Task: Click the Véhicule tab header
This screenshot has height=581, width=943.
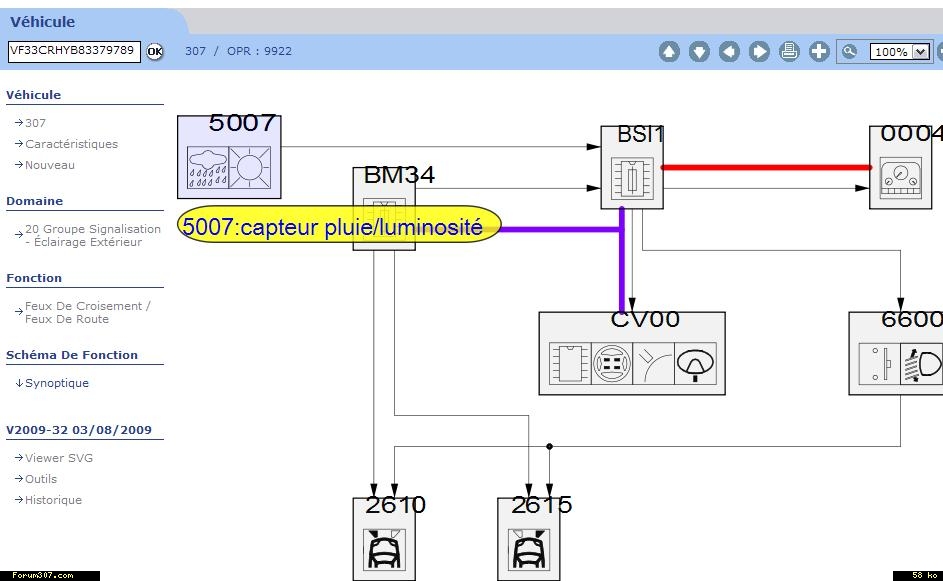Action: tap(42, 22)
